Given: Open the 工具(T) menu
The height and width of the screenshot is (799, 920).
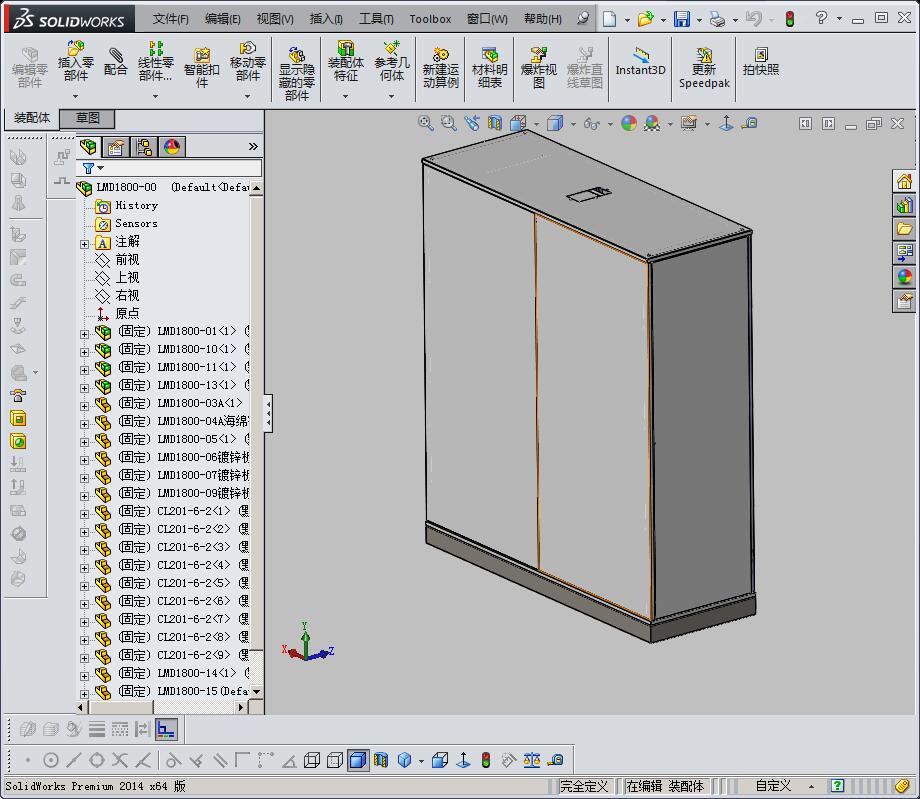Looking at the screenshot, I should [x=376, y=19].
